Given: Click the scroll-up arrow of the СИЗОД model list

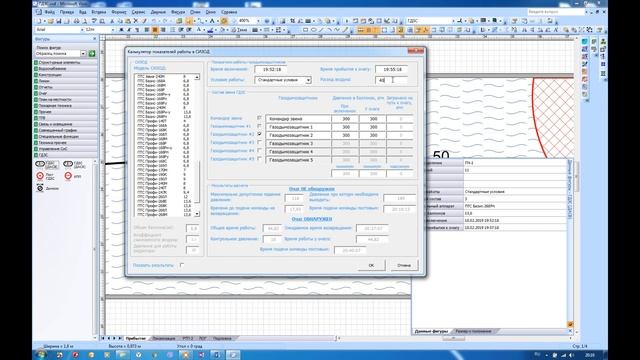Looking at the screenshot, I should click(x=197, y=77).
